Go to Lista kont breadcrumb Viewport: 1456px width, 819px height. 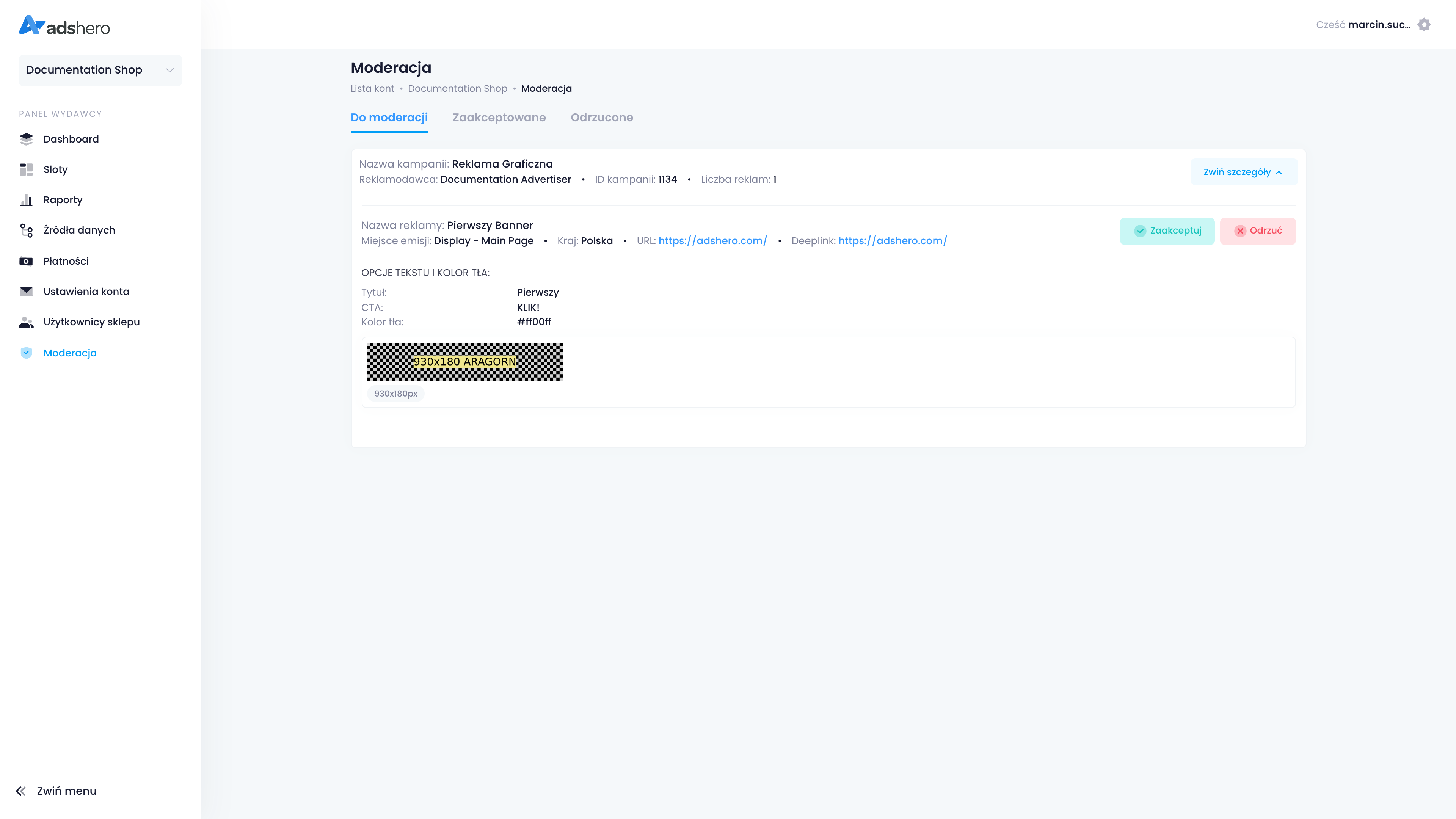(x=372, y=89)
